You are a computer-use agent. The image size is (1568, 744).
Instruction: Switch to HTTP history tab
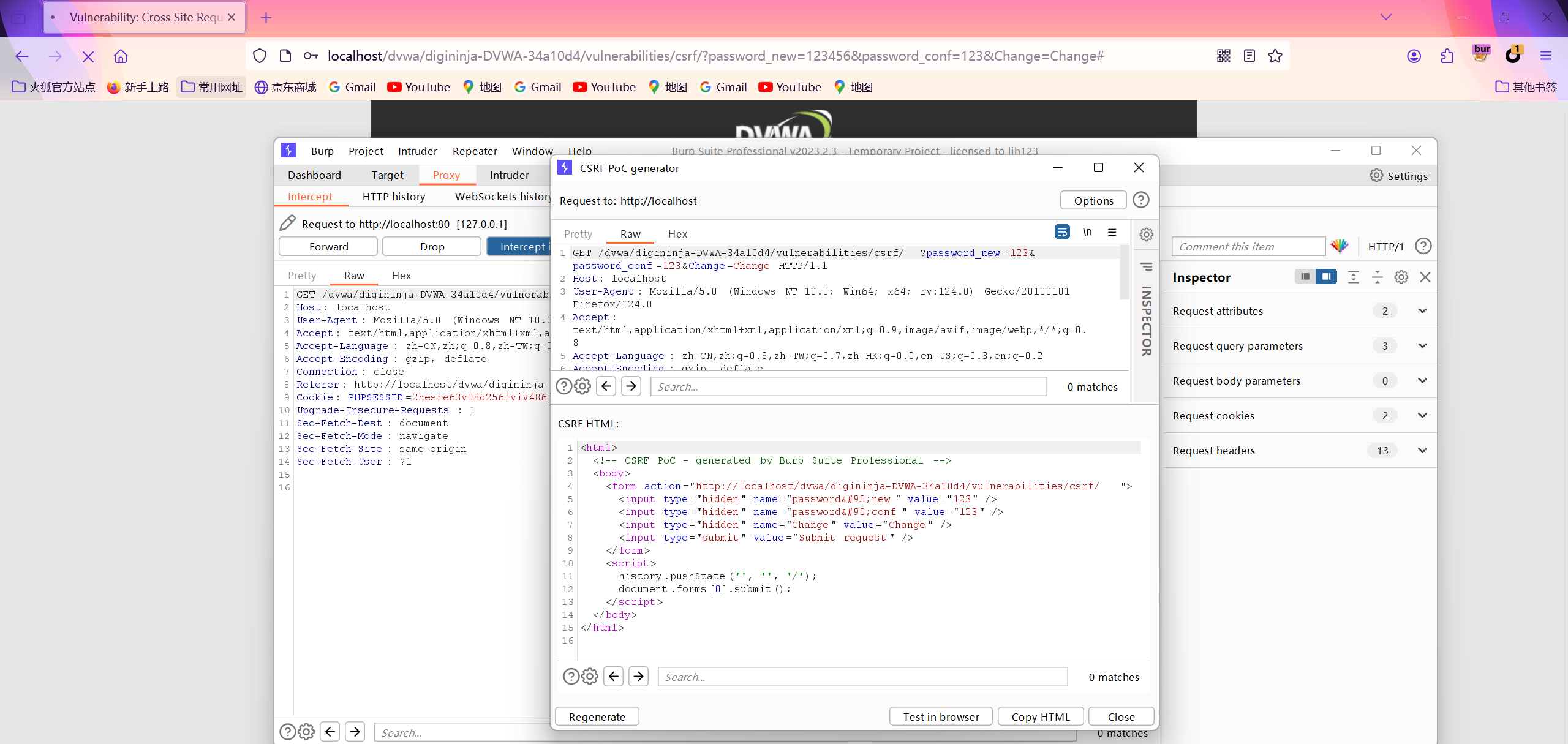(x=394, y=197)
